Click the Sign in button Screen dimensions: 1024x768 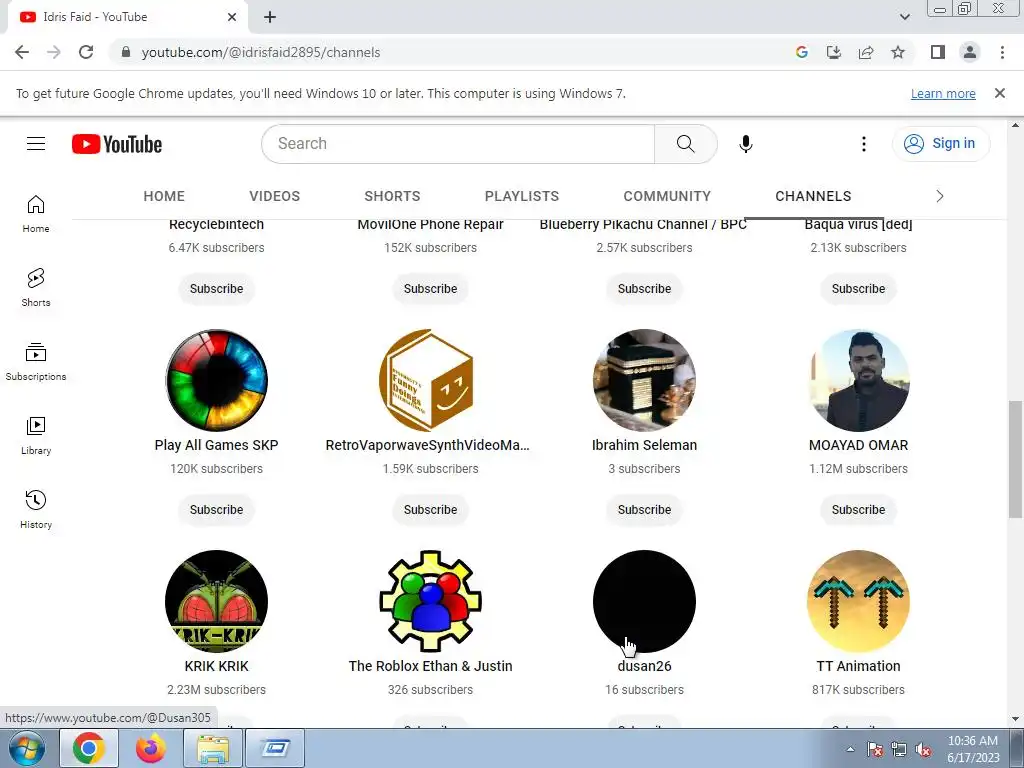tap(940, 144)
